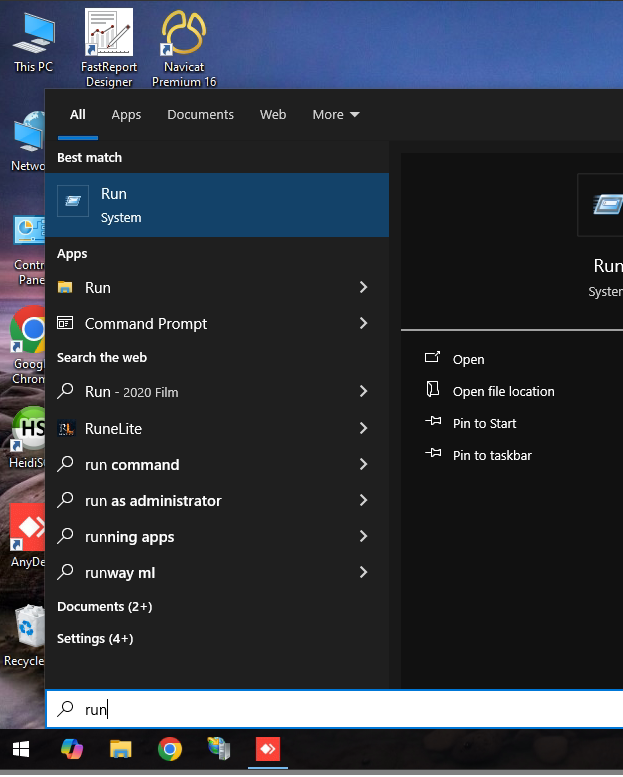Viewport: 623px width, 777px height.
Task: Expand the Run app folder result arrow
Action: pyautogui.click(x=363, y=288)
